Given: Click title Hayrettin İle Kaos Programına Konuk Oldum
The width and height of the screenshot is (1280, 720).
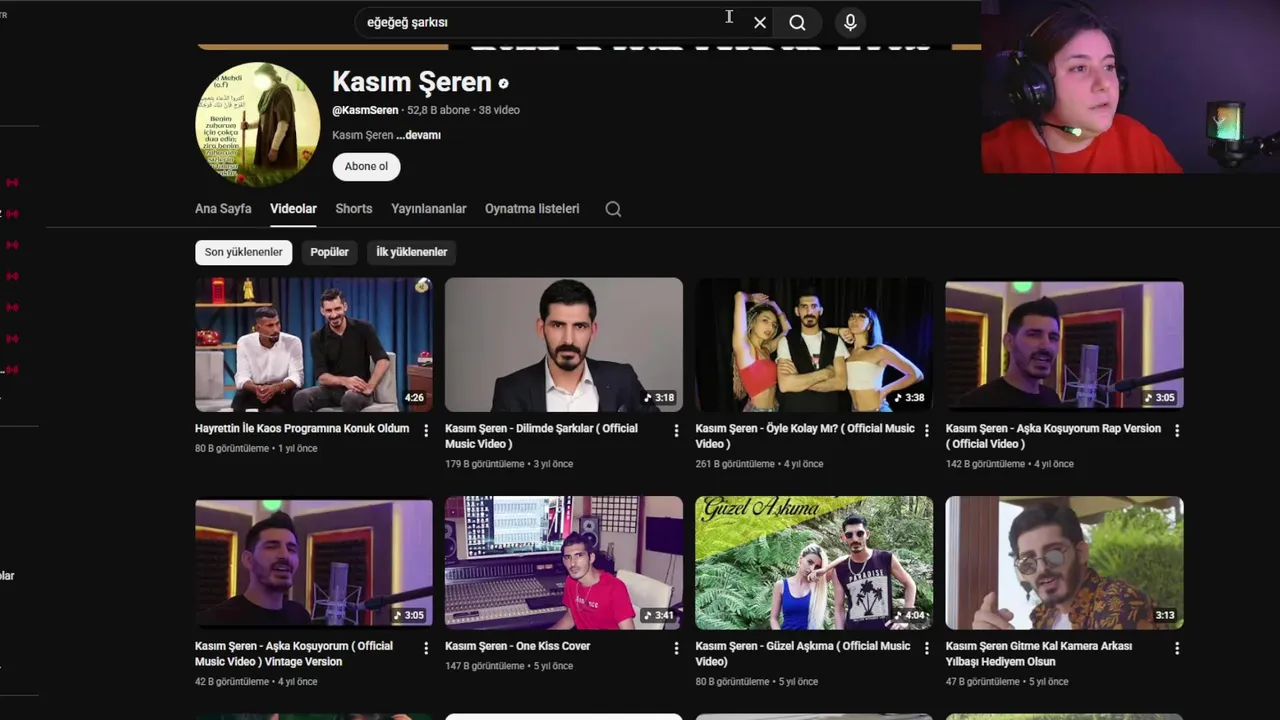Looking at the screenshot, I should pos(302,428).
